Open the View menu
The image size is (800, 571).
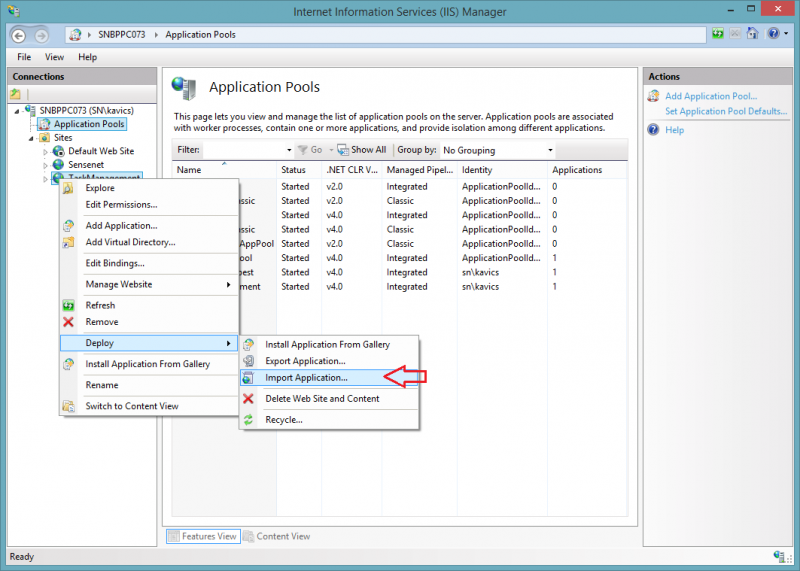click(54, 57)
